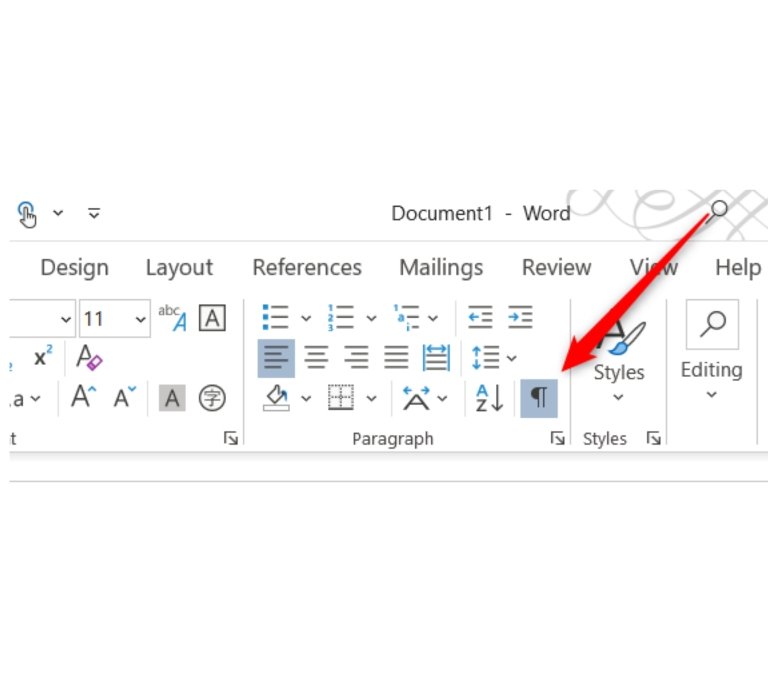Image resolution: width=768 pixels, height=683 pixels.
Task: Switch to the References tab
Action: pos(307,268)
